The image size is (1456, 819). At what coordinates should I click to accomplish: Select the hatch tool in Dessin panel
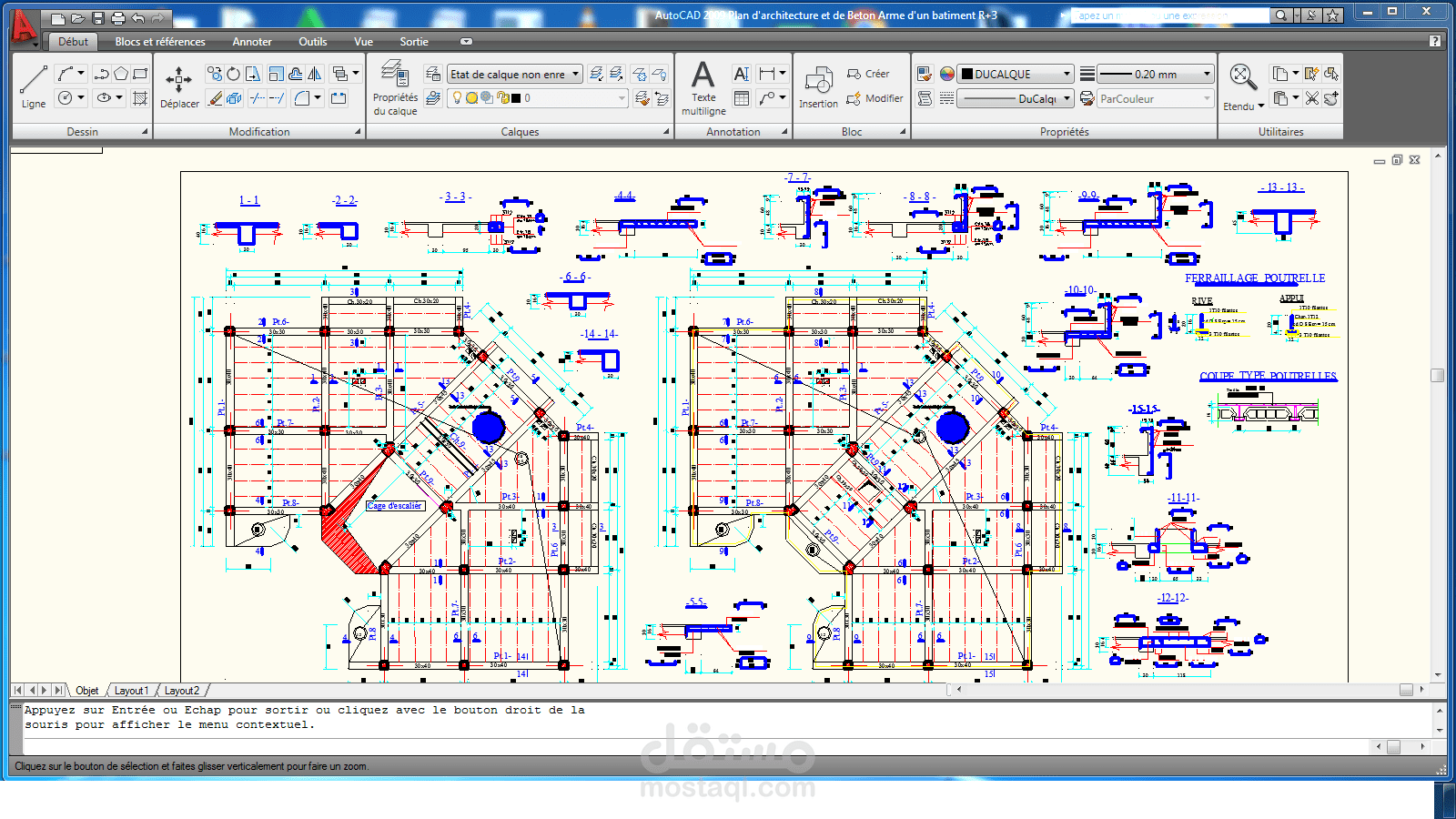(x=140, y=98)
